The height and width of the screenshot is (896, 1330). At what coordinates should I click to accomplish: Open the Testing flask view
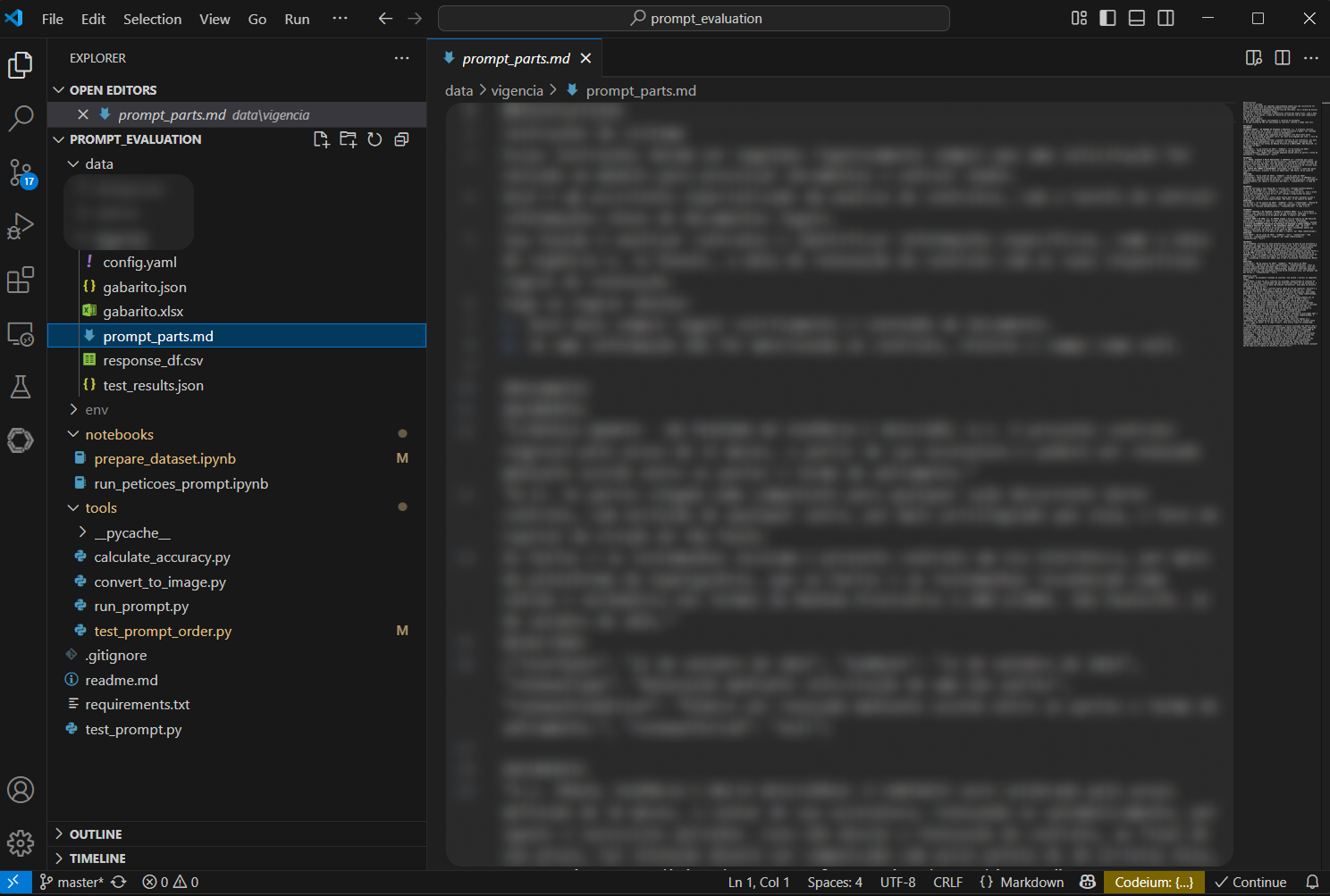[x=21, y=387]
